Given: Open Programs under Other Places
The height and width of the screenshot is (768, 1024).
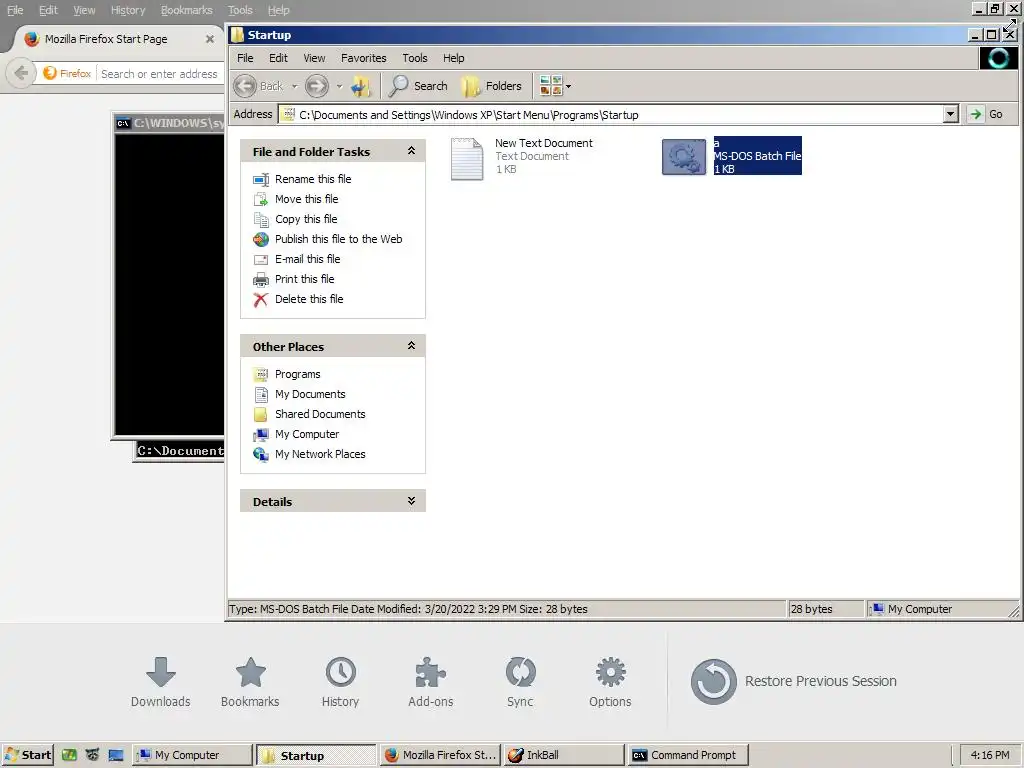Looking at the screenshot, I should click(297, 374).
